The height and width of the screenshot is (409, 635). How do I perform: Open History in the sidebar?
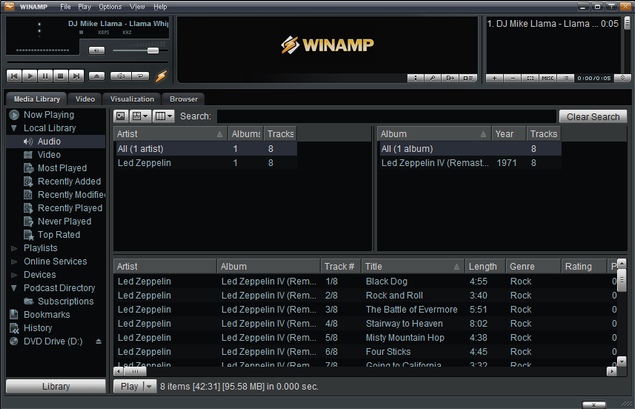pyautogui.click(x=38, y=328)
